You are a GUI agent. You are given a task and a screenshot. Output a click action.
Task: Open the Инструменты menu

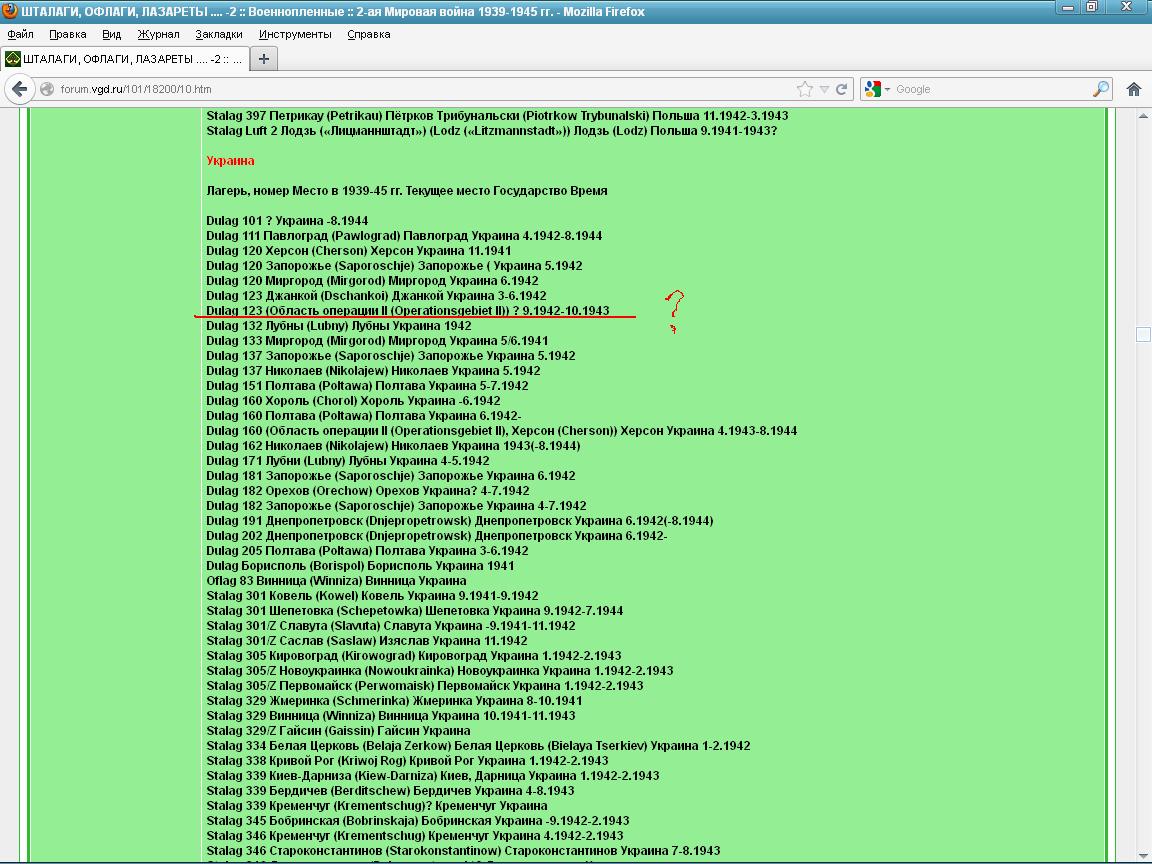(295, 34)
